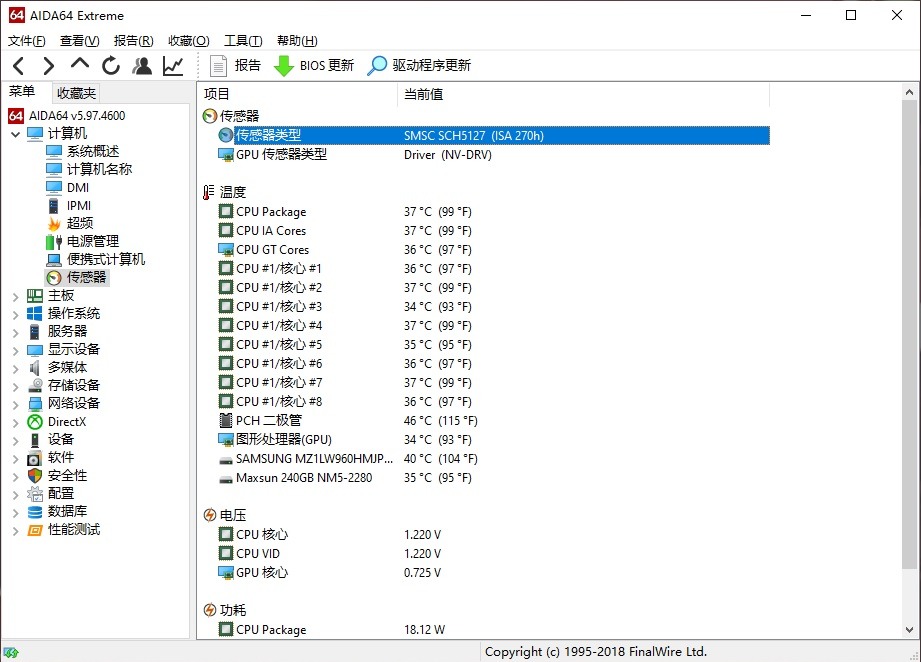
Task: Click the 数据库 database icon
Action: [35, 512]
